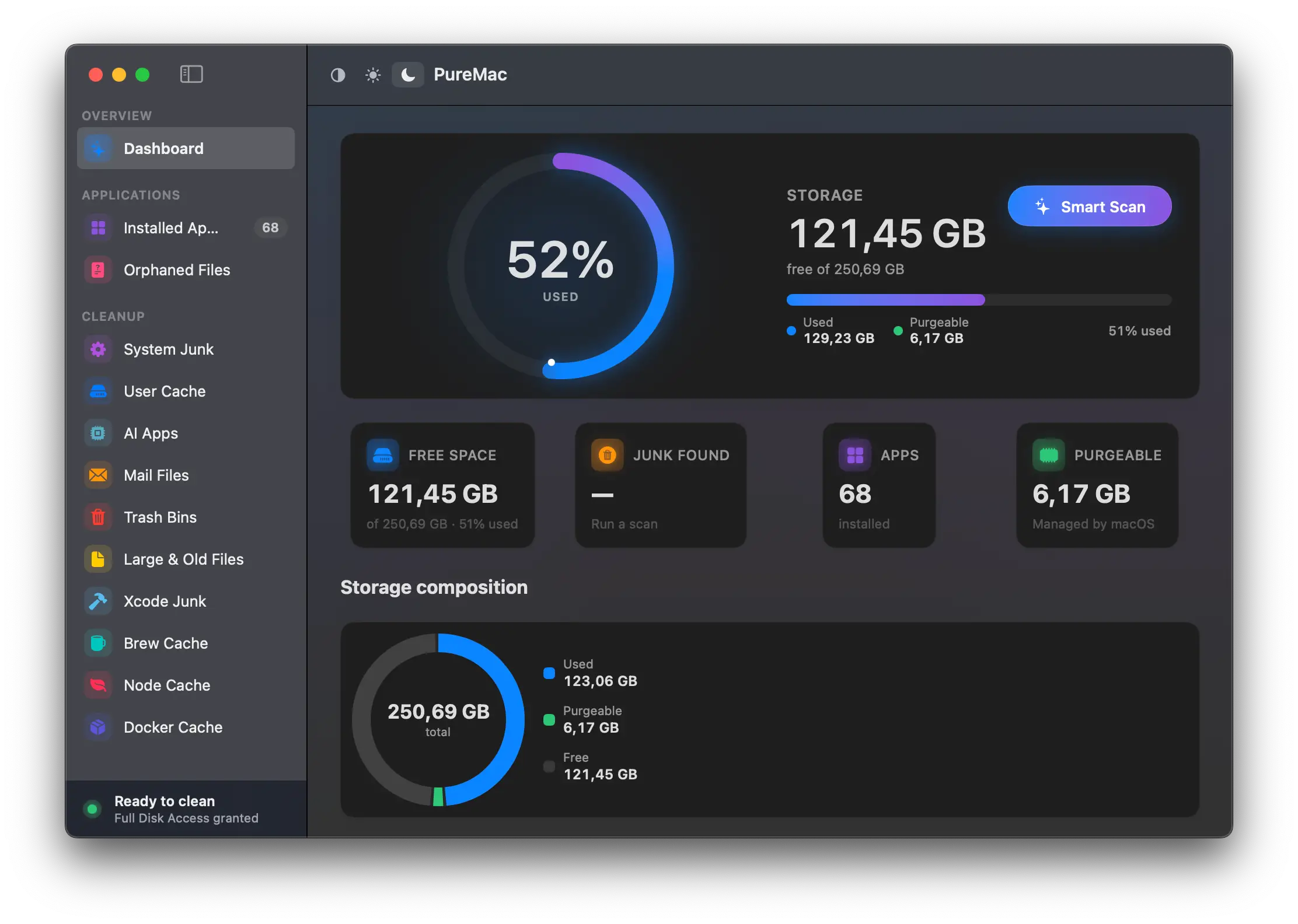Screen dimensions: 1298x924
Task: Start a Smart Scan
Action: 1089,206
